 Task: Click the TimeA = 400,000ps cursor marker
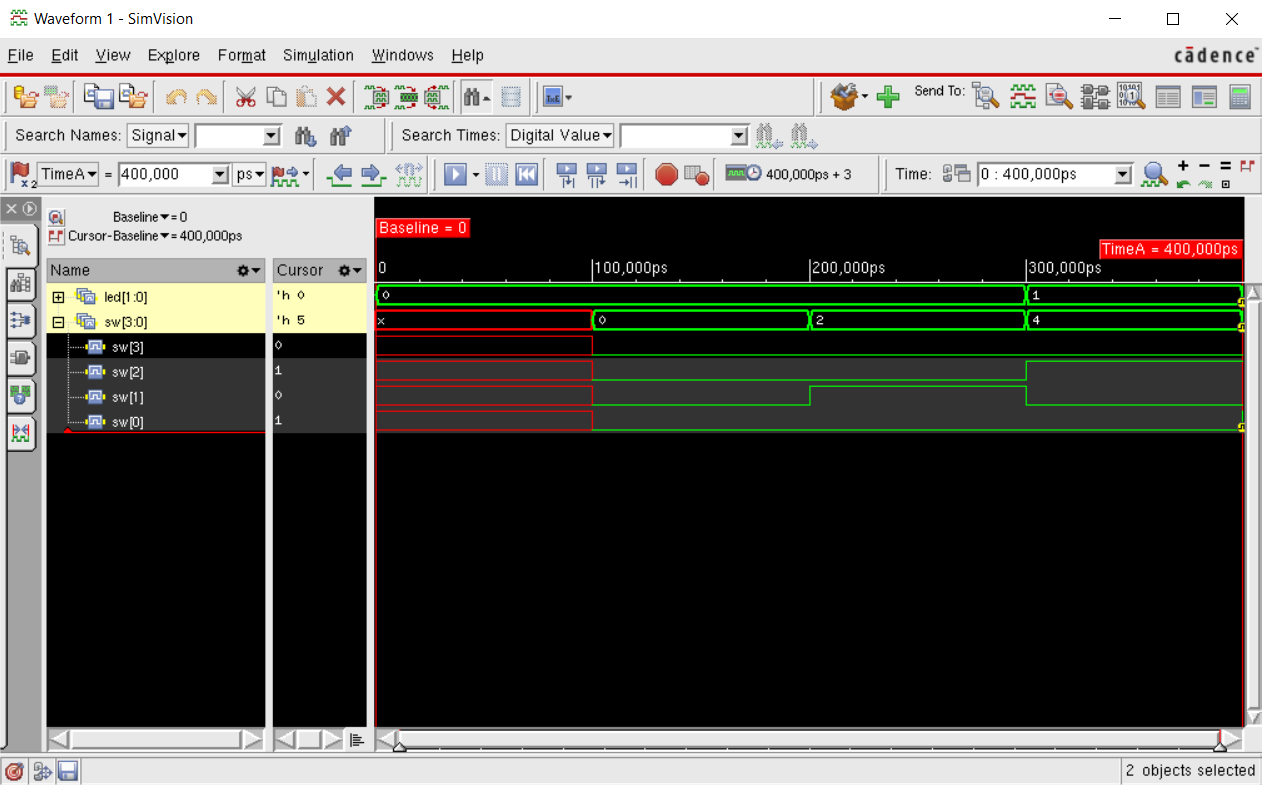coord(1169,249)
